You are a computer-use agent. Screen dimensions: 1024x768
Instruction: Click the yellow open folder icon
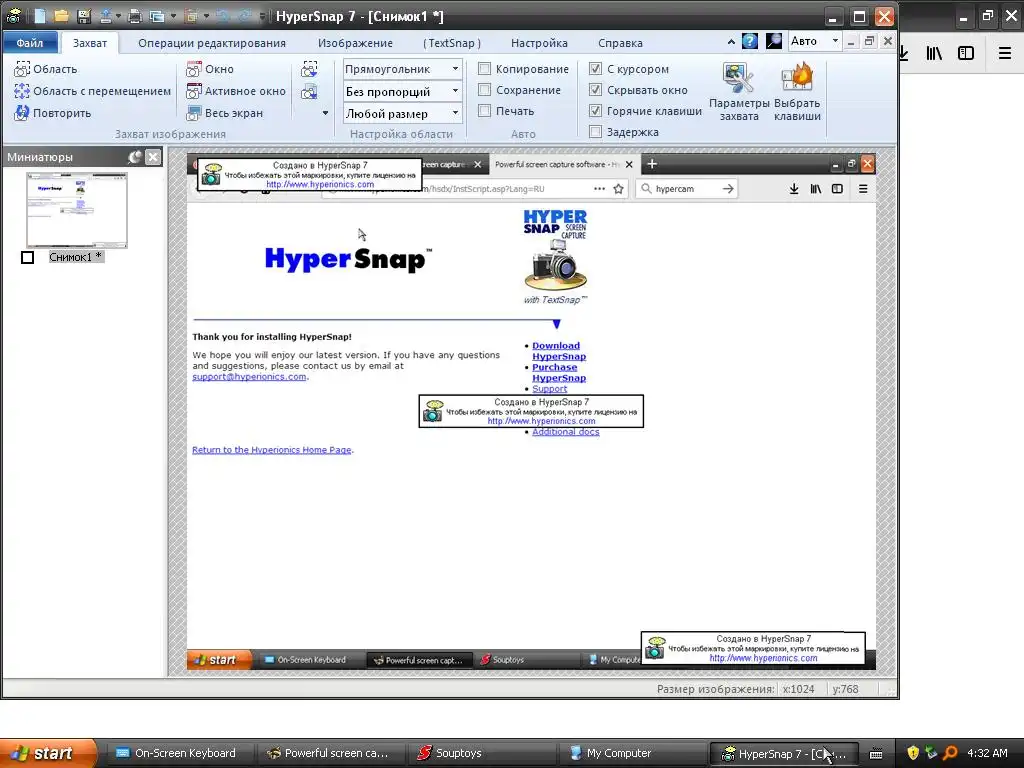coord(61,16)
